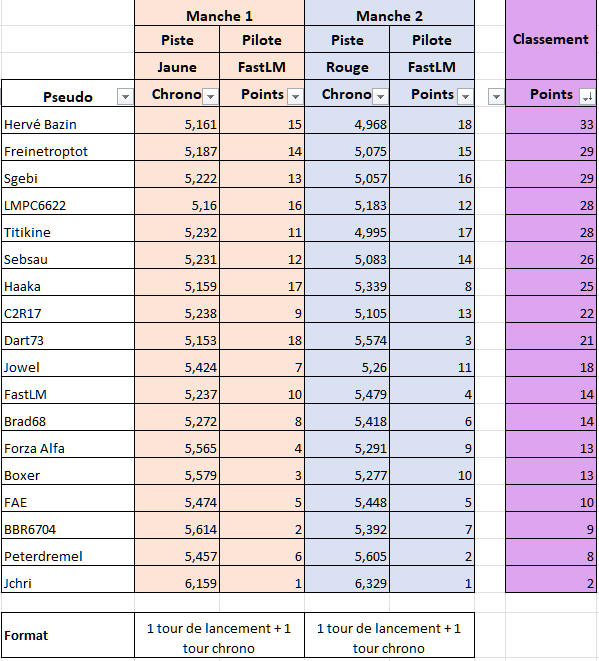Select the Classement header cell
The image size is (599, 661).
(551, 39)
